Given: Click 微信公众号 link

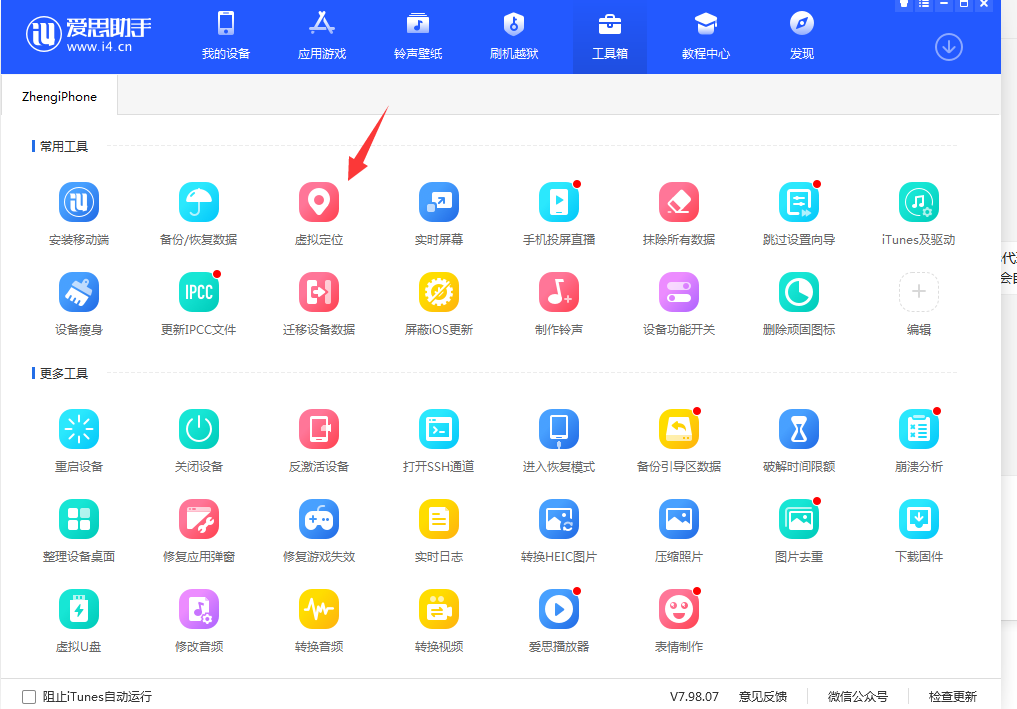Looking at the screenshot, I should [x=857, y=697].
